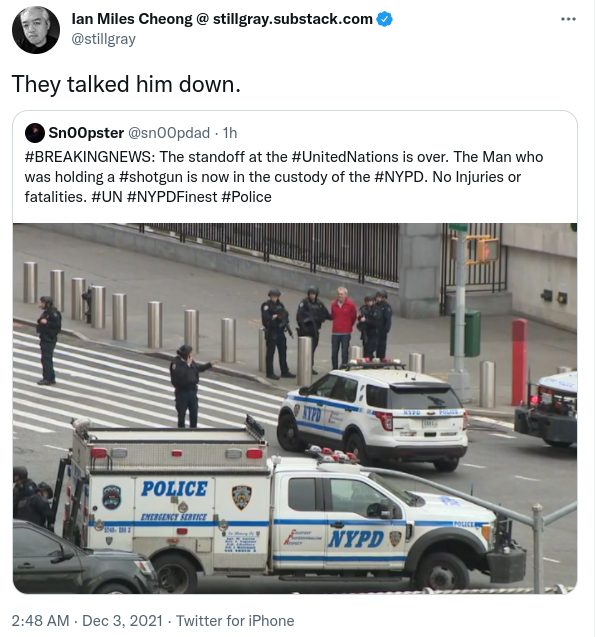Open the Sn00pster display name
596x637 pixels.
[86, 133]
